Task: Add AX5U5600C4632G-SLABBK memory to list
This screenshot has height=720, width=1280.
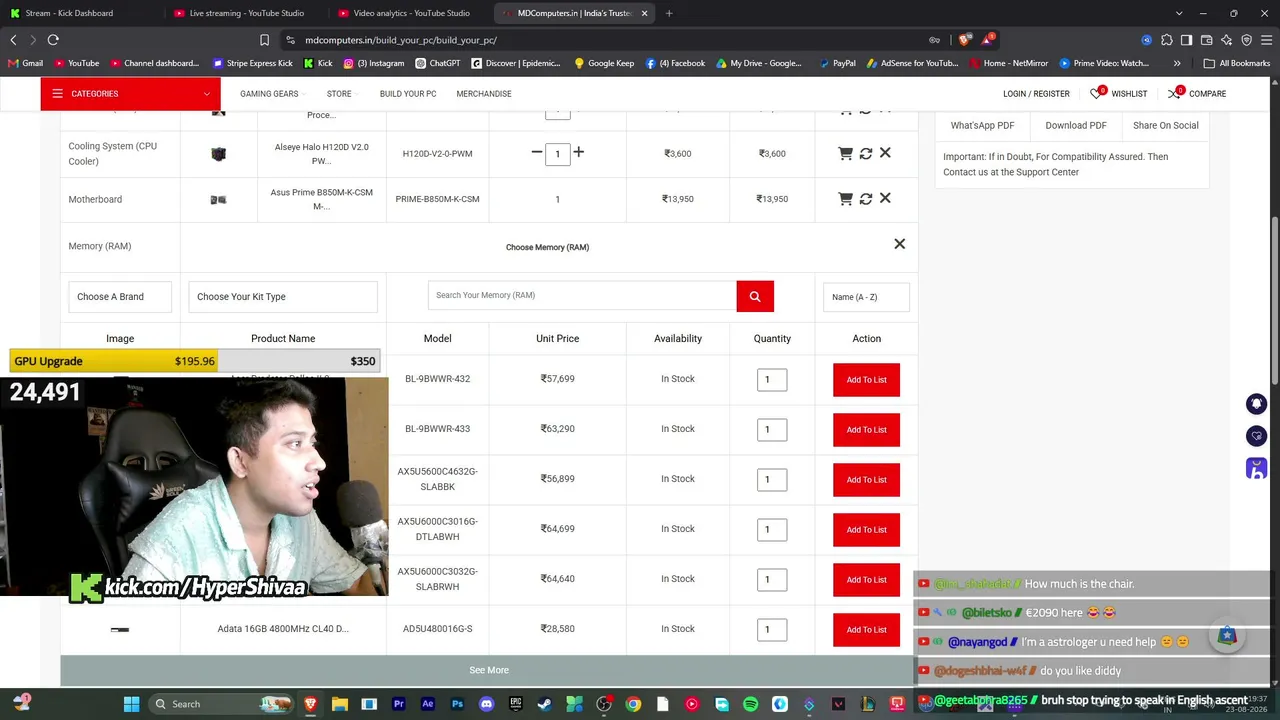Action: [x=866, y=480]
